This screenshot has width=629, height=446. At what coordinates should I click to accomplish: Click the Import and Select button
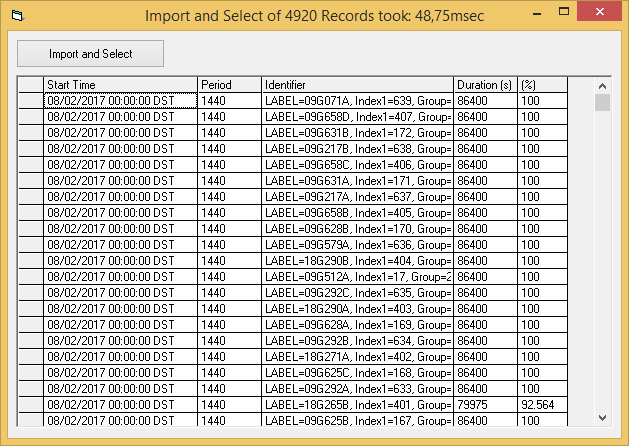click(91, 54)
